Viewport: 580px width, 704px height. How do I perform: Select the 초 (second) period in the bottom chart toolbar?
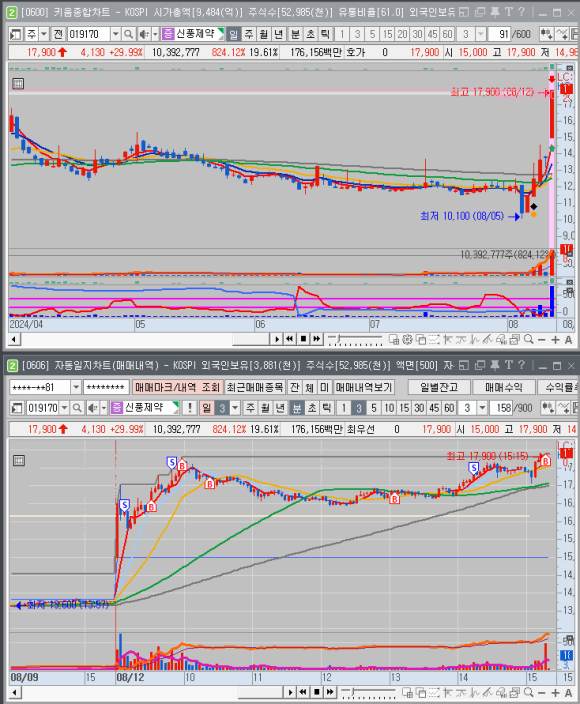(312, 408)
